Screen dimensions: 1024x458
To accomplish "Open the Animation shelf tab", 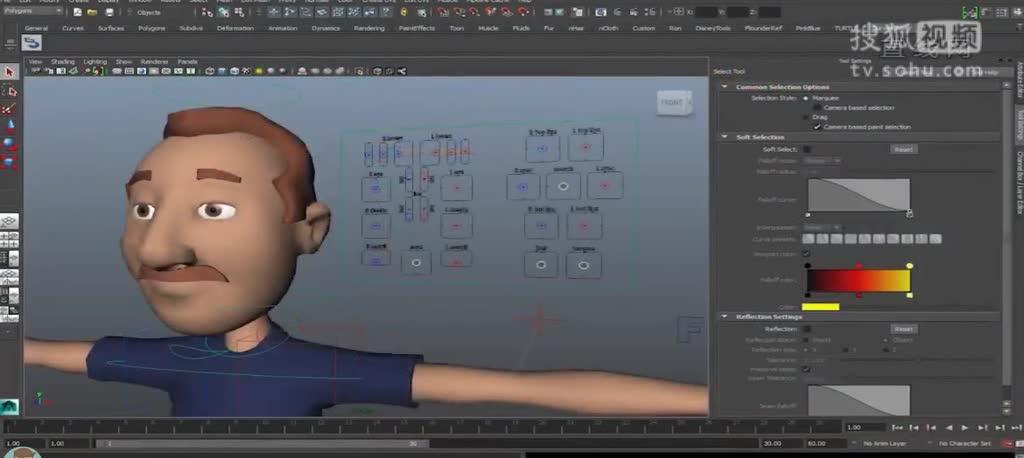I will pos(282,28).
